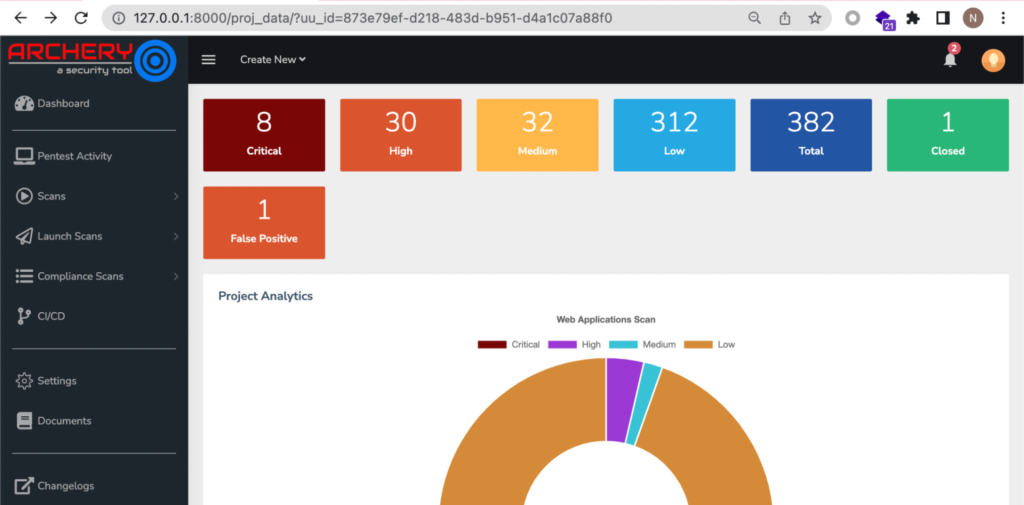Click the hamburger menu icon
This screenshot has width=1024, height=505.
[208, 59]
